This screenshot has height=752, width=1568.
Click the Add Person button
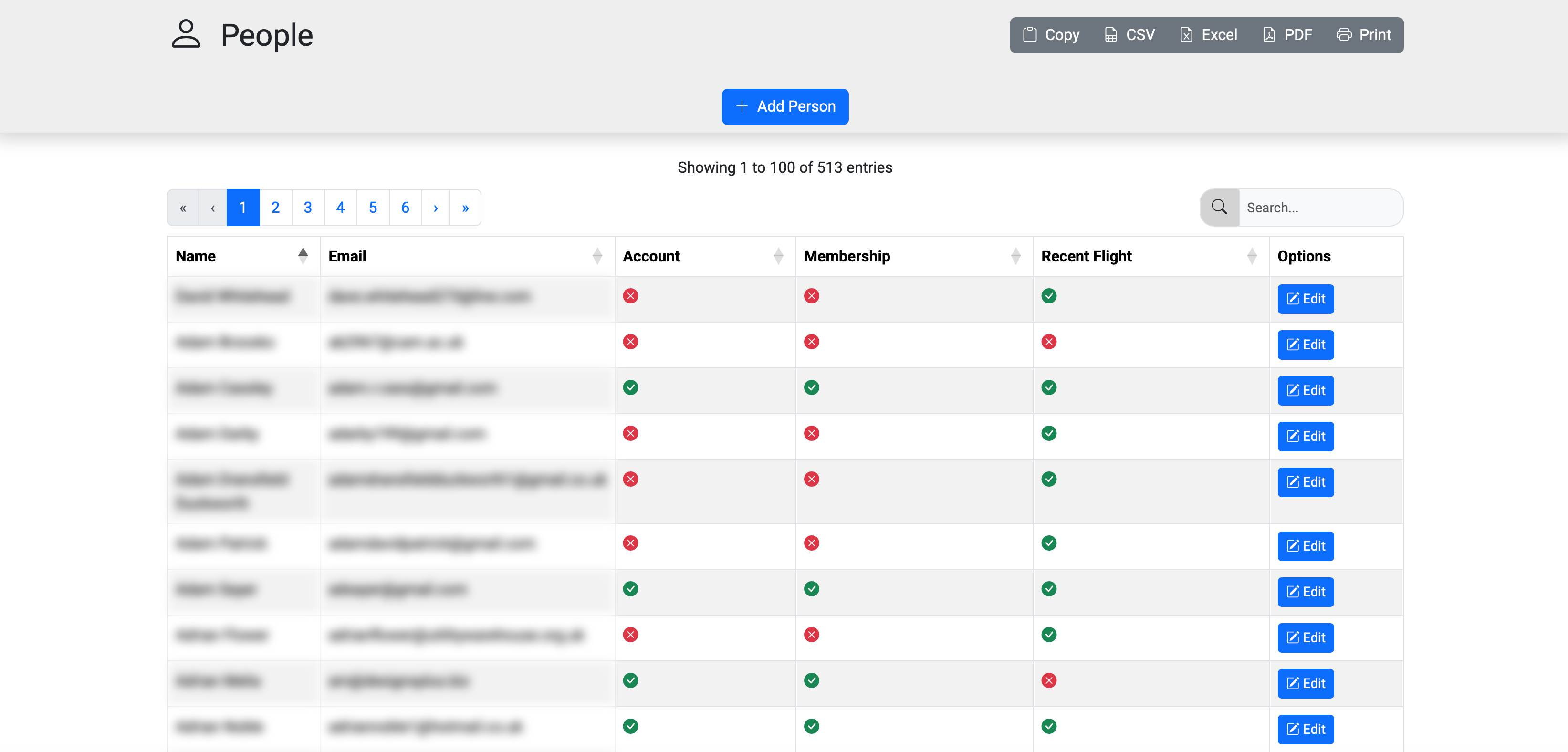[x=784, y=106]
